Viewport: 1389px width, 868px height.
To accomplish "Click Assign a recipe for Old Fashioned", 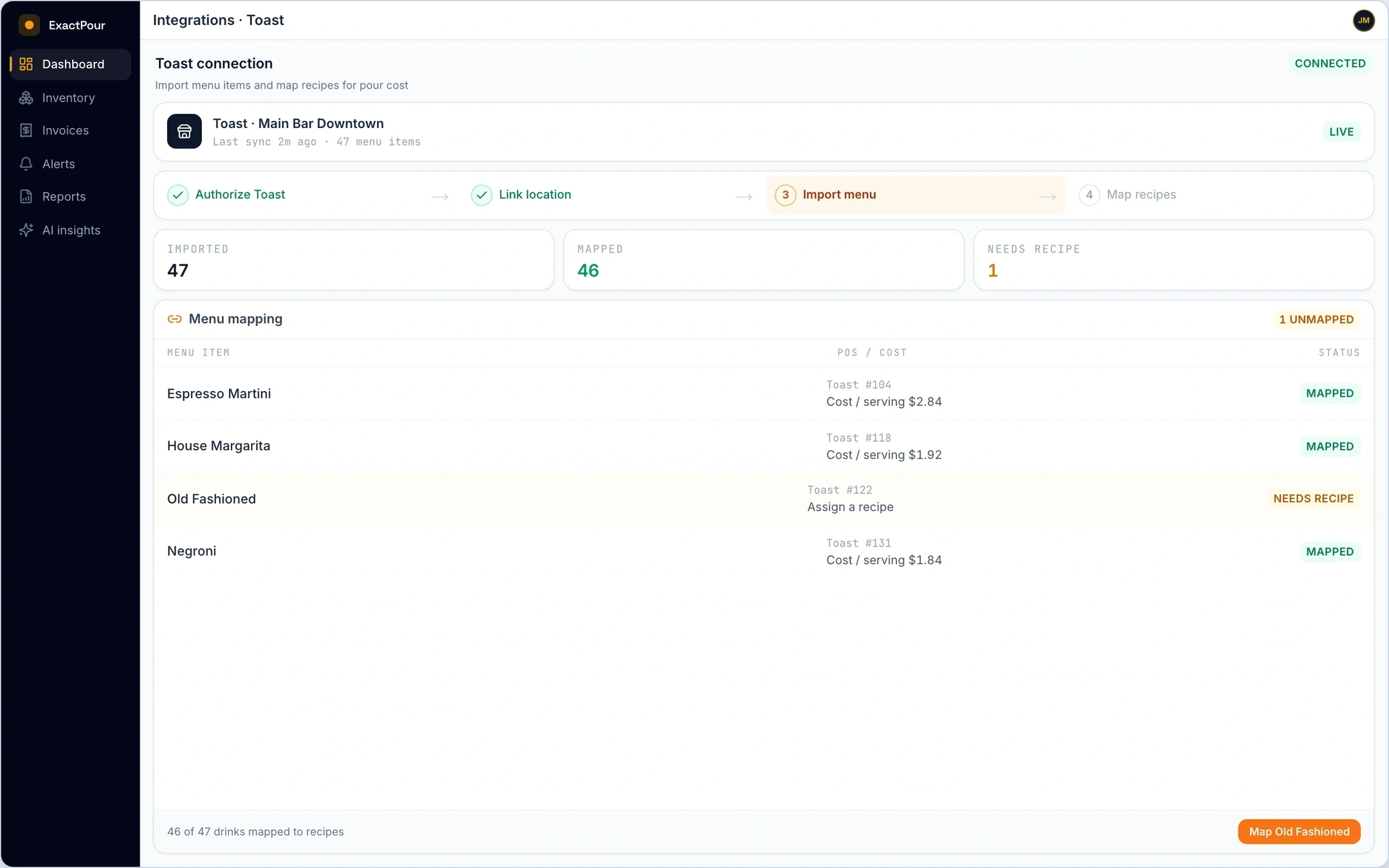I will tap(850, 507).
